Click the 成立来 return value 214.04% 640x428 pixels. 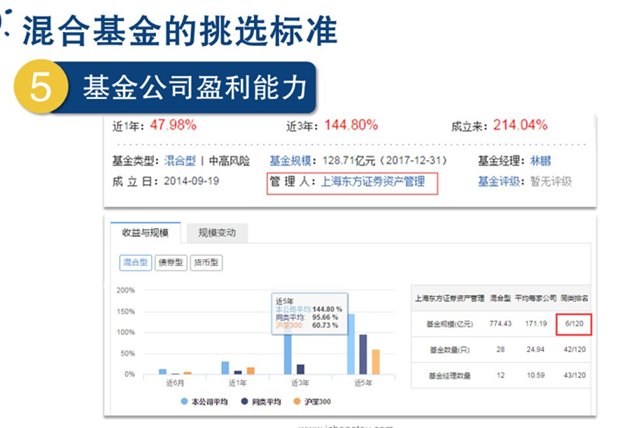point(520,125)
